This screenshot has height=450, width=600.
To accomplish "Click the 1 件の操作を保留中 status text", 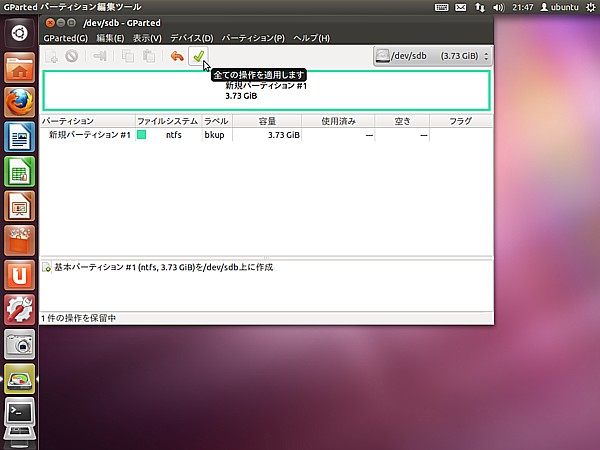I will [78, 318].
